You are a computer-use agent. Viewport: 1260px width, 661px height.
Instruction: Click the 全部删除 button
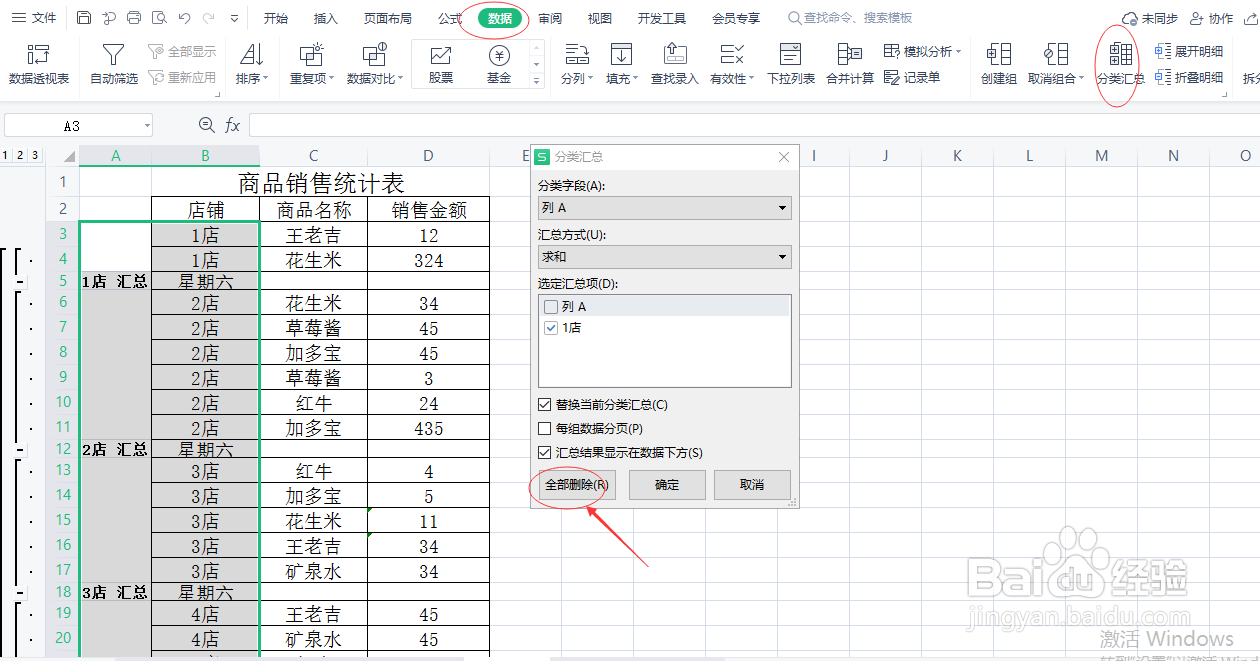click(576, 485)
